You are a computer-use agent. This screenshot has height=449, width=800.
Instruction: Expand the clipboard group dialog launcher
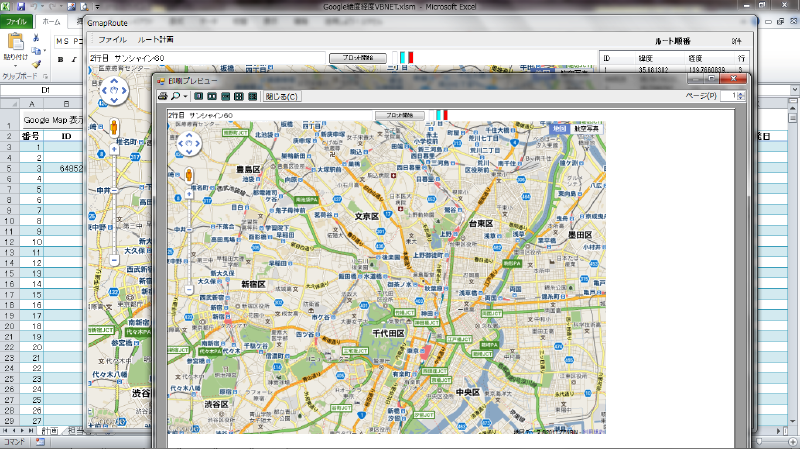coord(47,76)
